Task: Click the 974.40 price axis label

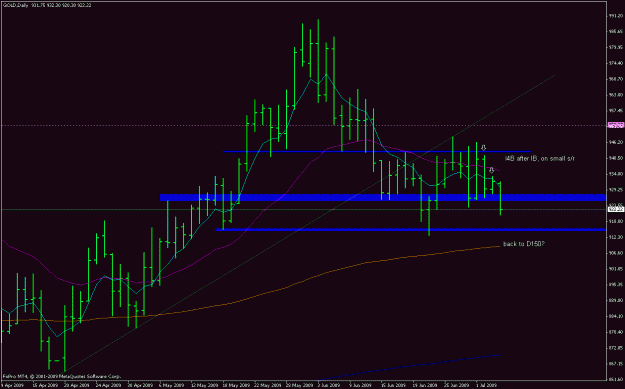Action: pos(617,63)
